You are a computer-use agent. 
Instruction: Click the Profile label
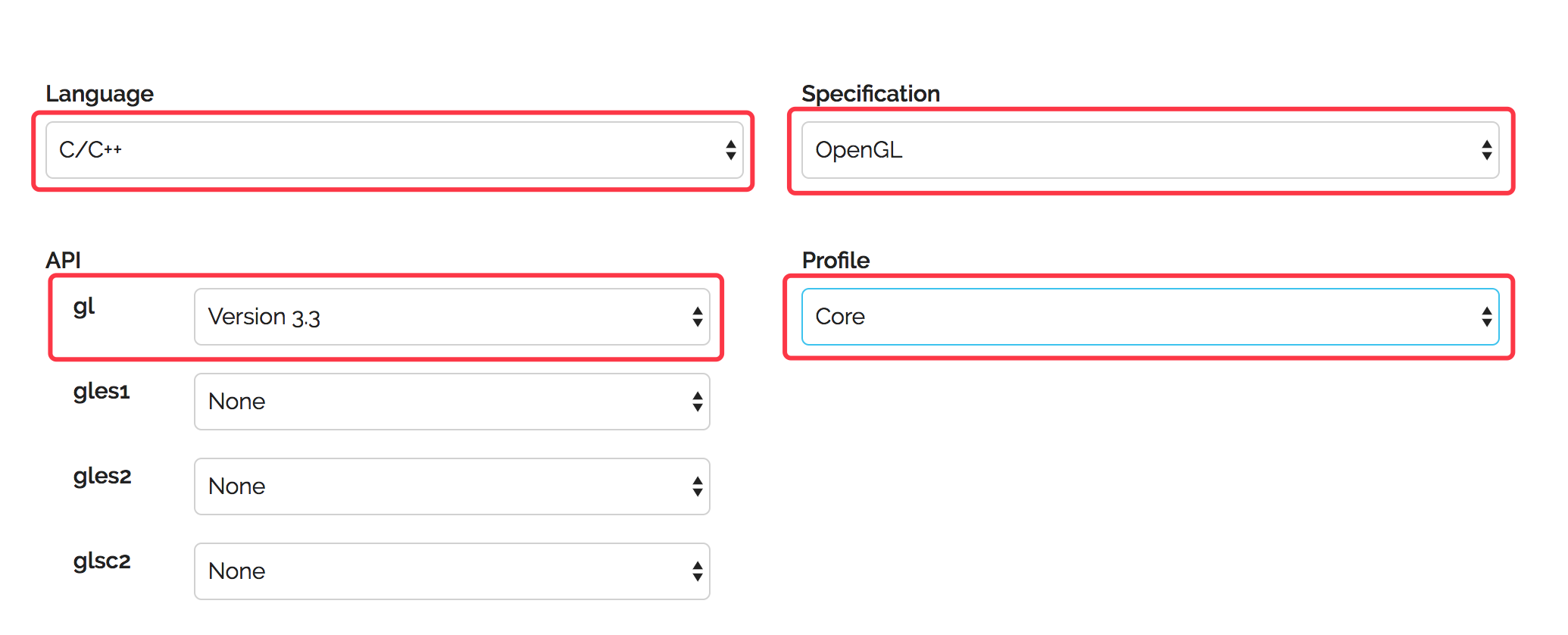point(836,261)
